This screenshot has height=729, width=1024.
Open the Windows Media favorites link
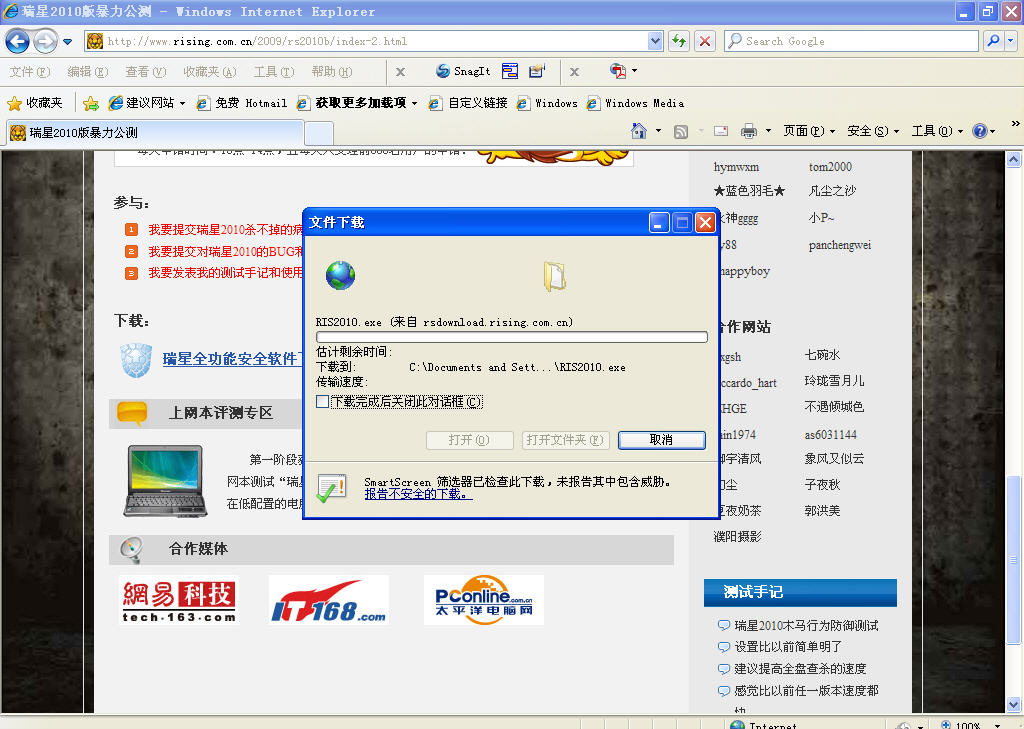click(x=635, y=103)
